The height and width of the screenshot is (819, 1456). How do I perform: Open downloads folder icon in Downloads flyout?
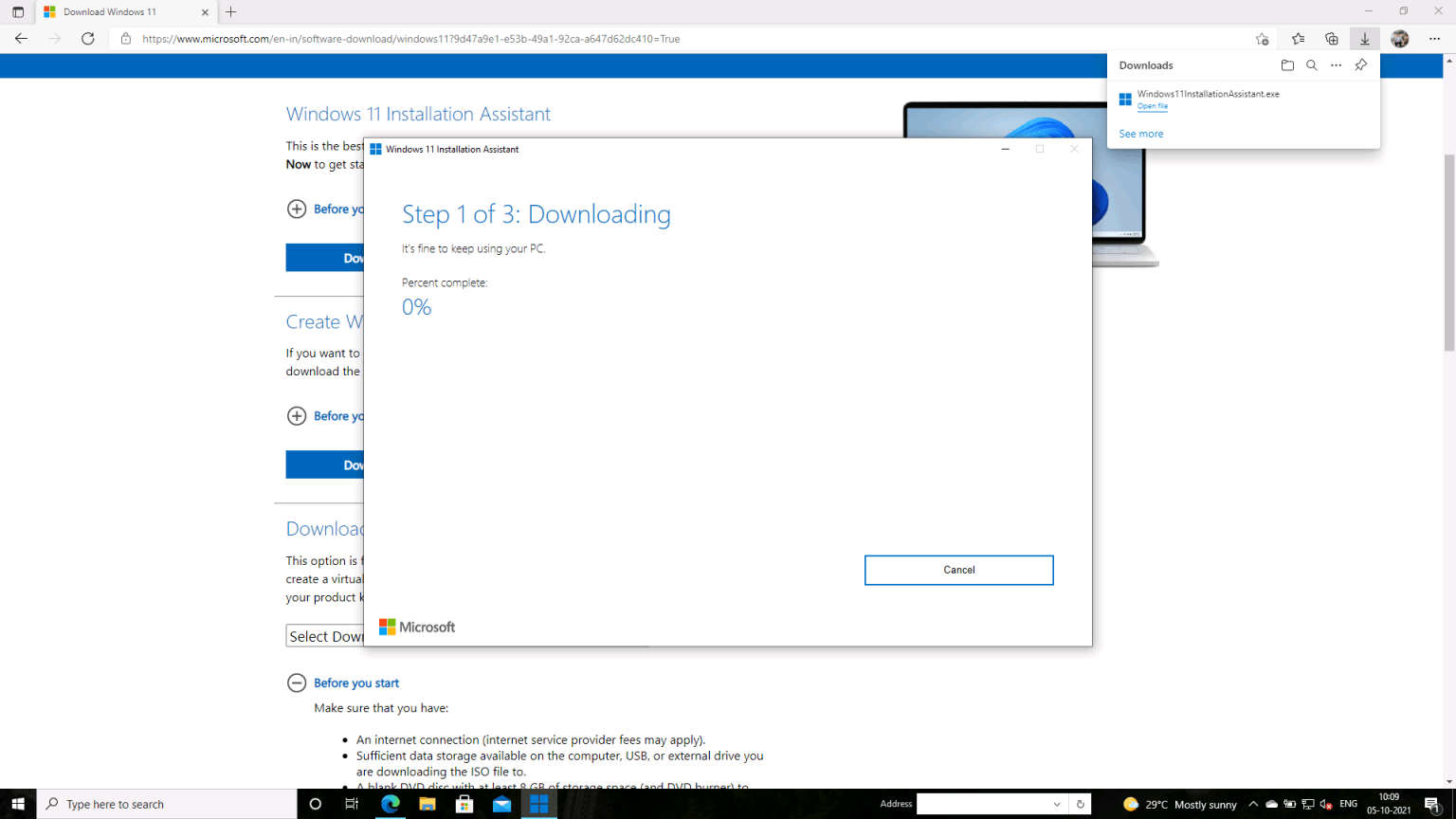[1287, 64]
